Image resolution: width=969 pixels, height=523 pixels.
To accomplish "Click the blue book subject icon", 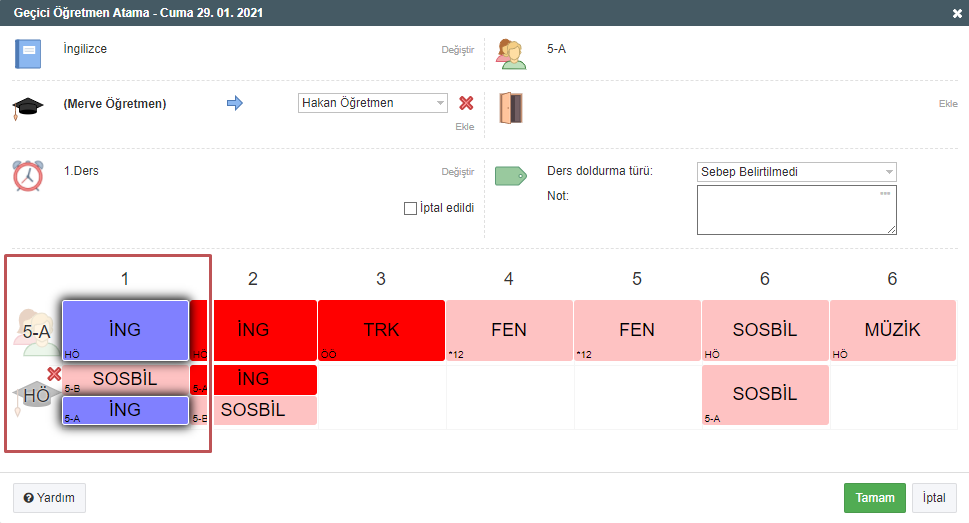I will (x=28, y=53).
